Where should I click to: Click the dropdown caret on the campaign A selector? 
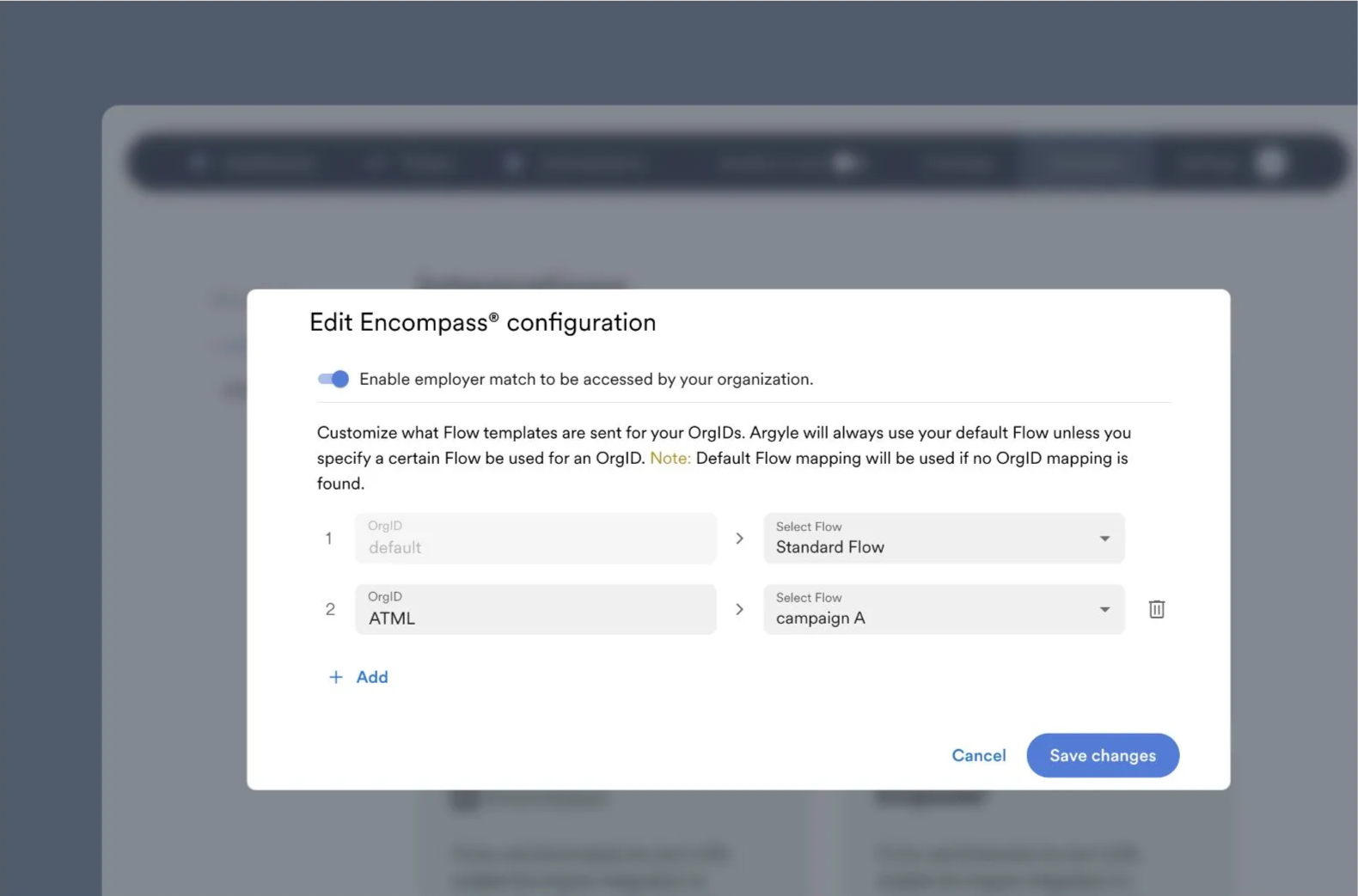[x=1104, y=609]
